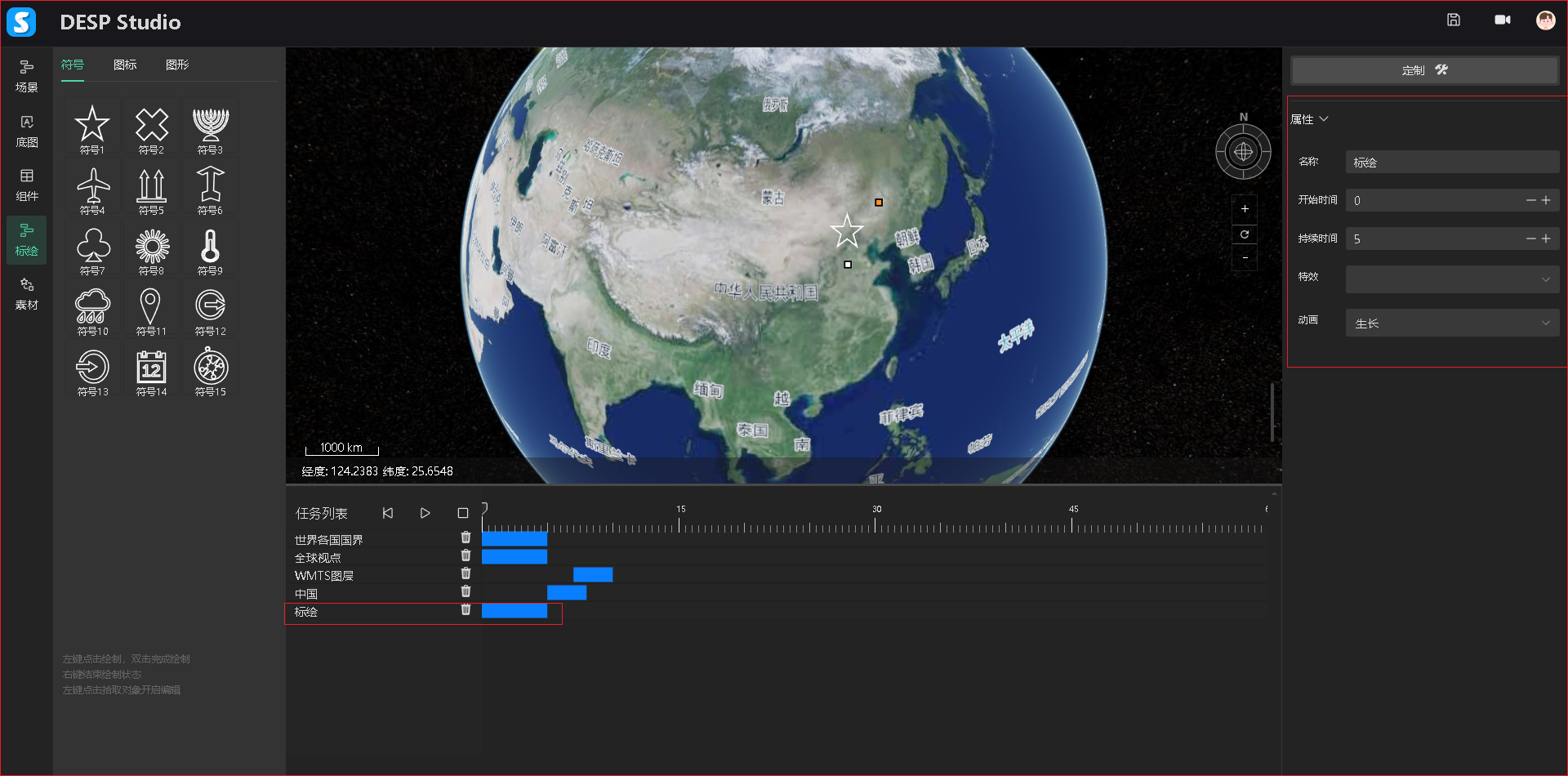This screenshot has width=1568, height=776.
Task: Click the 定制 button
Action: pos(1424,70)
